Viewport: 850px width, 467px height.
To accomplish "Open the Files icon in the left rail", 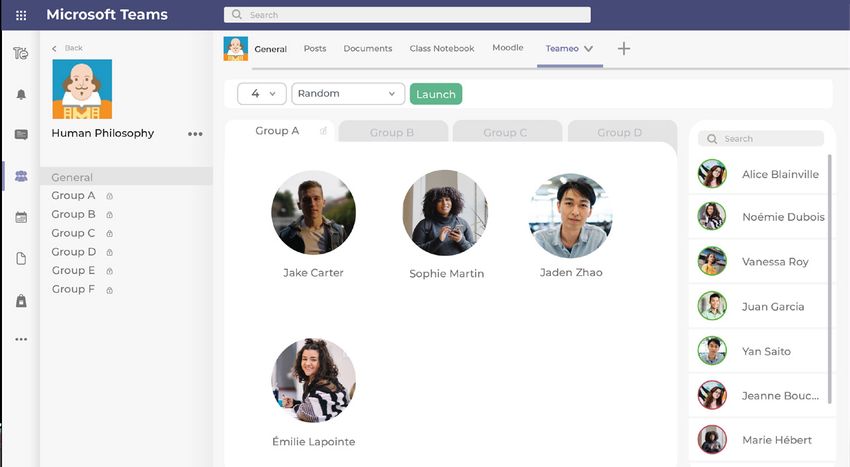I will point(21,258).
